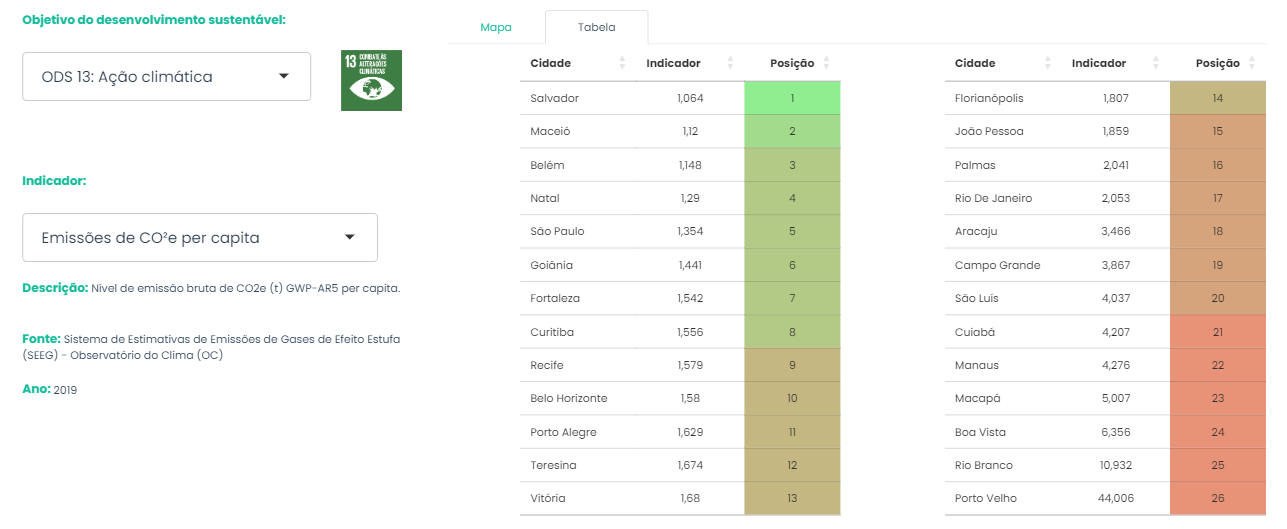Select the Manaus city cell

click(1003, 365)
